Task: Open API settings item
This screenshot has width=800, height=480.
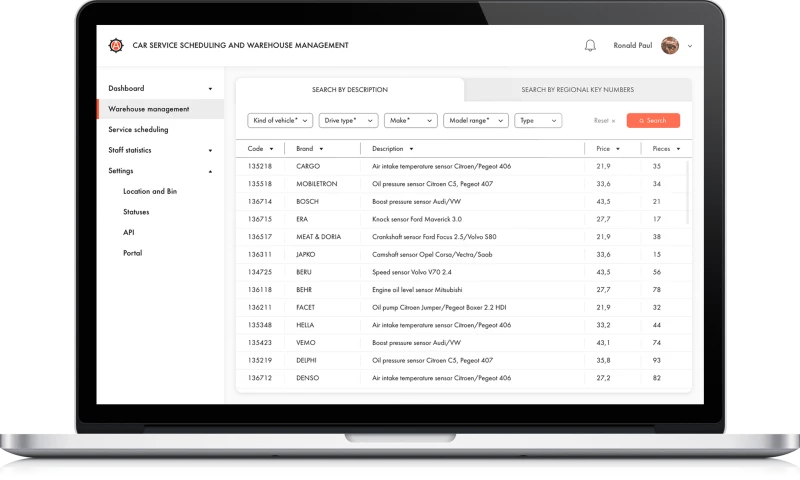Action: (x=129, y=232)
